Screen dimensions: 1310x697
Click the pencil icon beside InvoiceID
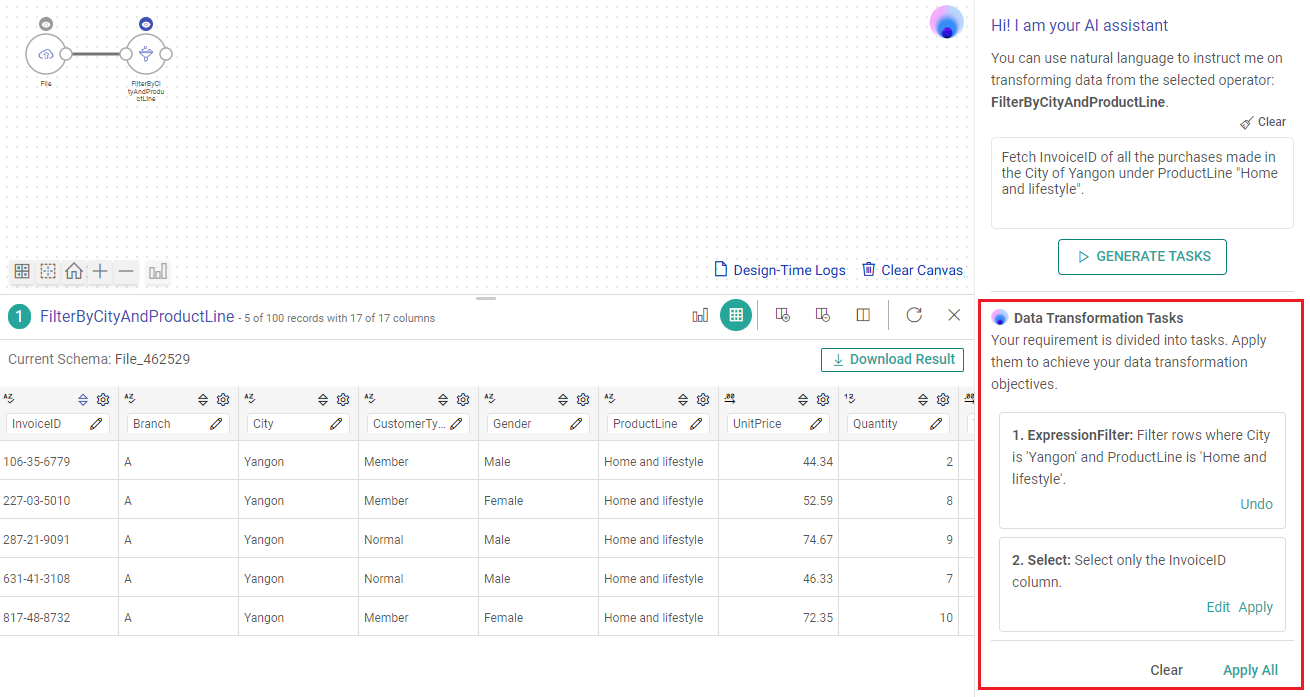[96, 424]
